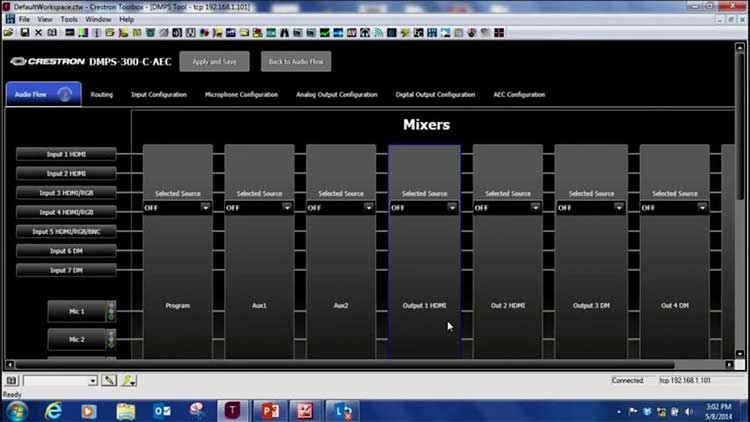Show hidden tray icons arrow
Screen dimensions: 750x422
pos(619,411)
